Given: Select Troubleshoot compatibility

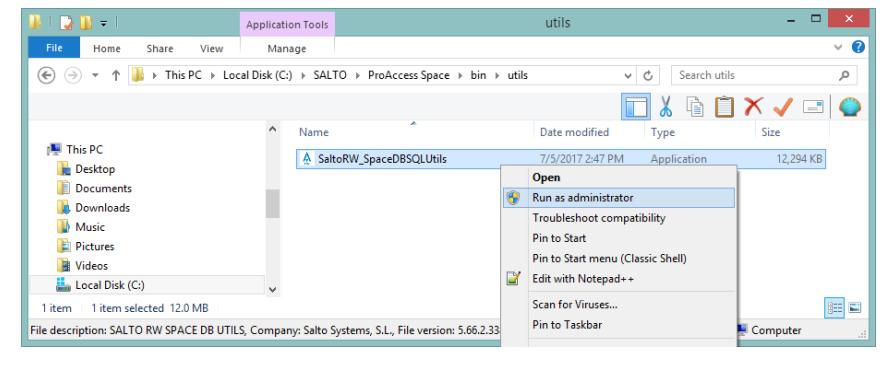Looking at the screenshot, I should coord(619,218).
